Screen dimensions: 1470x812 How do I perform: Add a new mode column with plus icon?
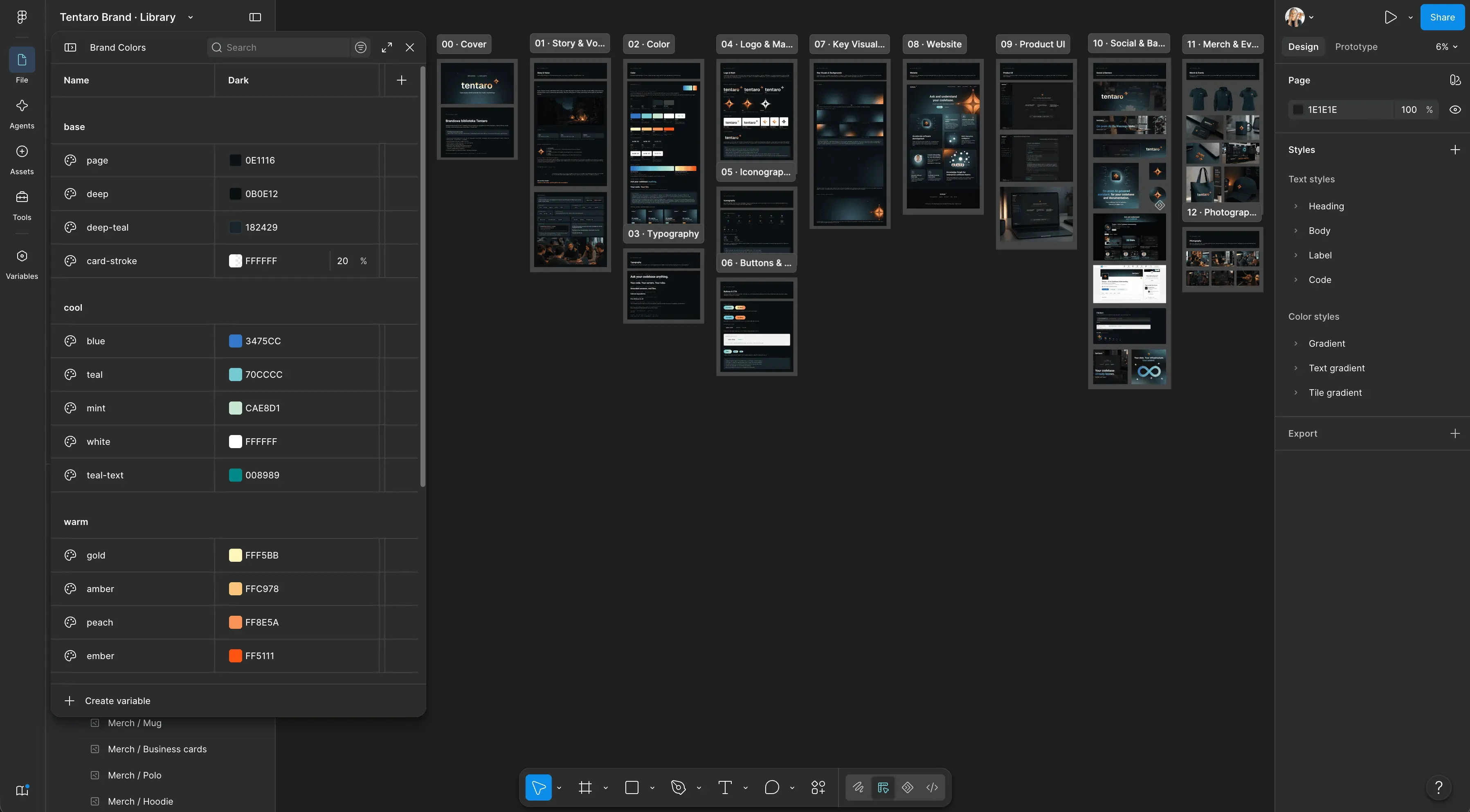point(402,80)
